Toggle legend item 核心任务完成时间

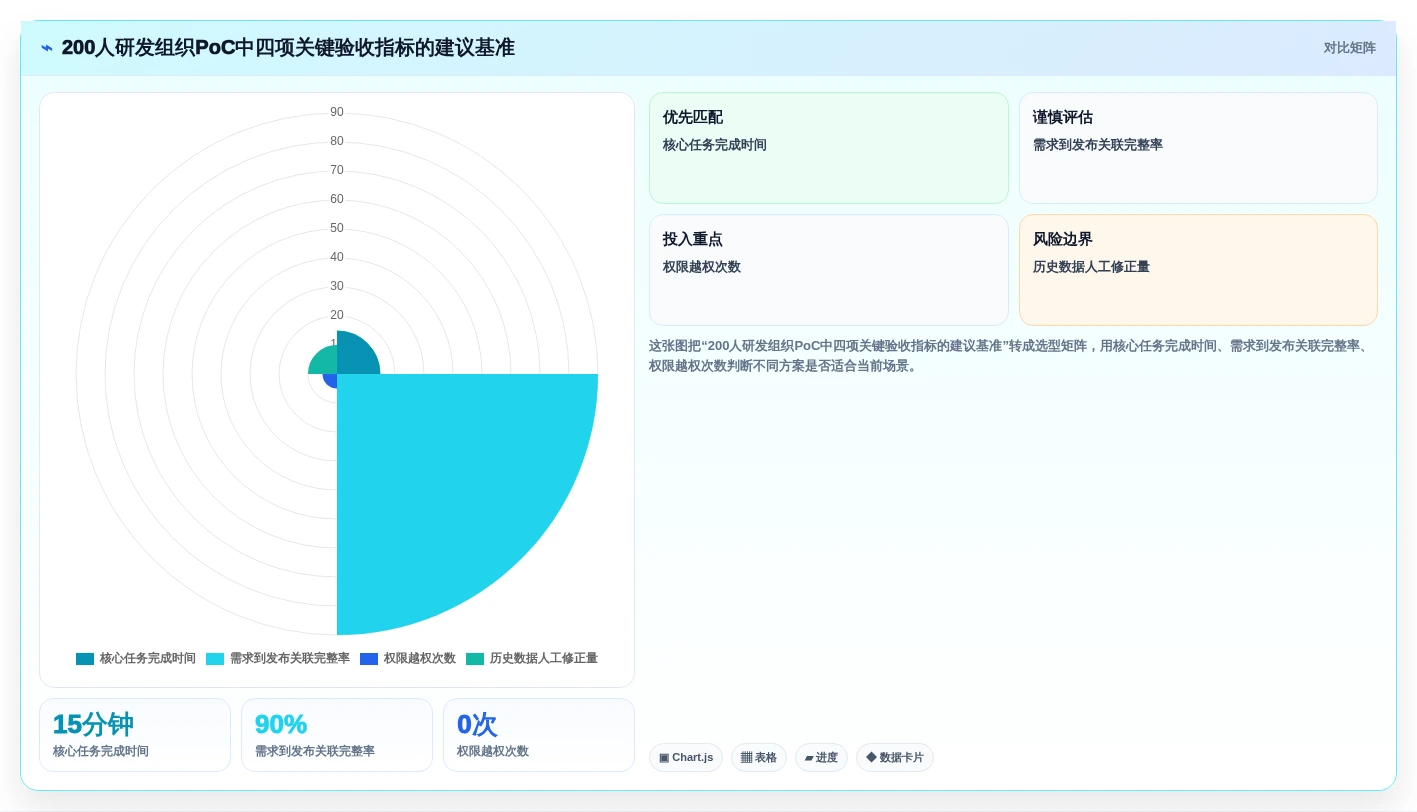pyautogui.click(x=136, y=658)
